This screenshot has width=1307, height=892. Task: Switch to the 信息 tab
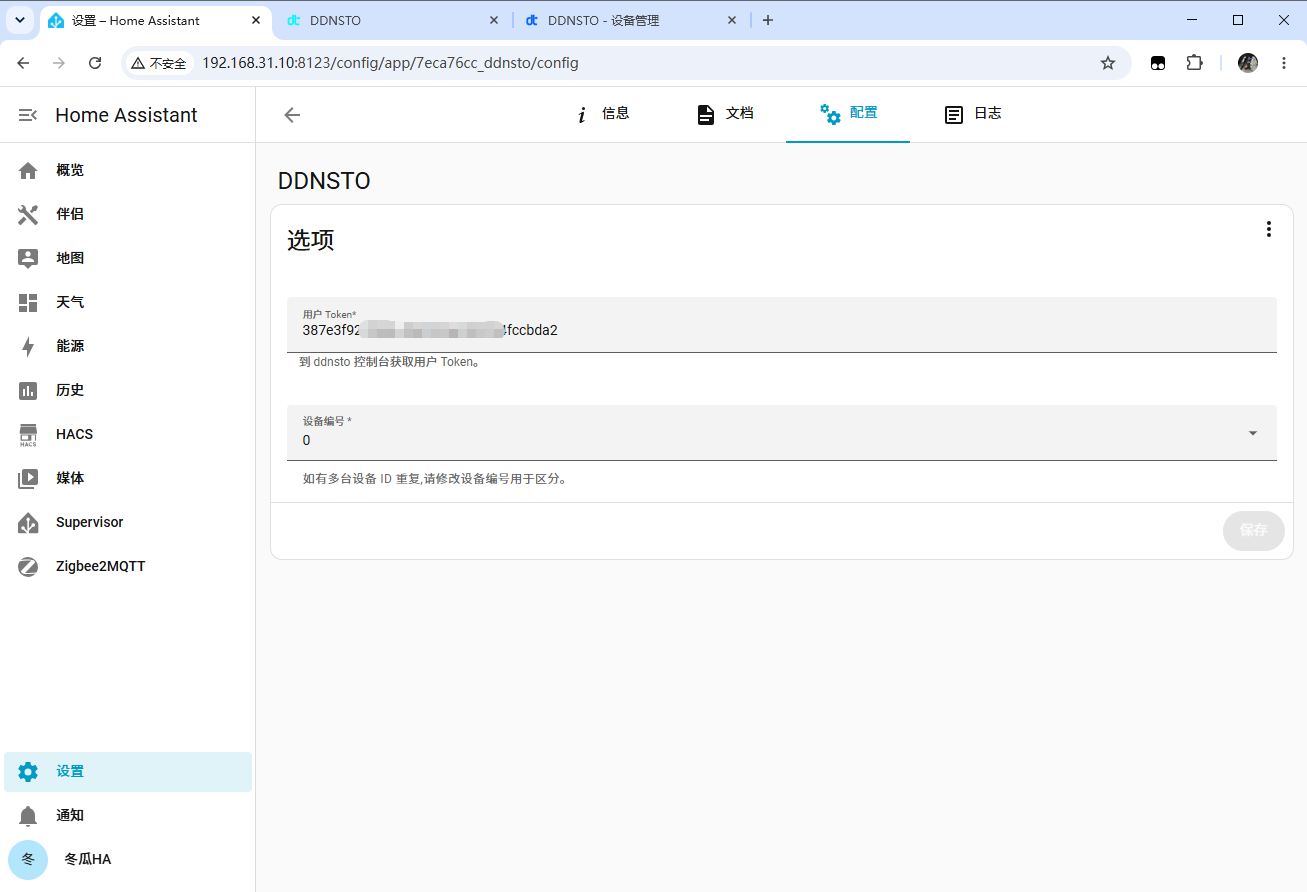602,114
